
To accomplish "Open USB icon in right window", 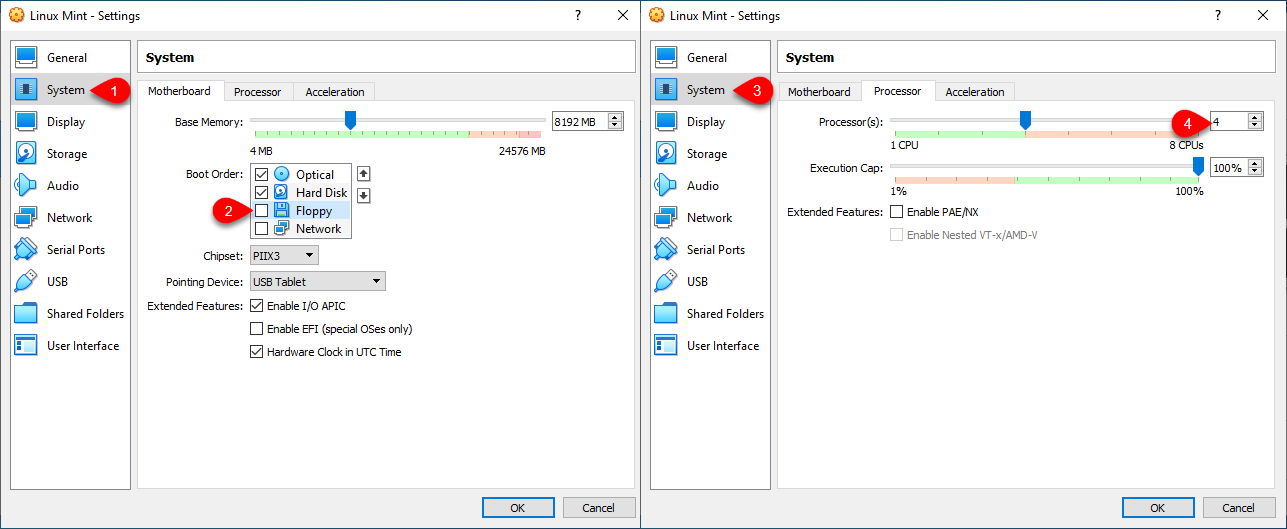I will [x=667, y=282].
